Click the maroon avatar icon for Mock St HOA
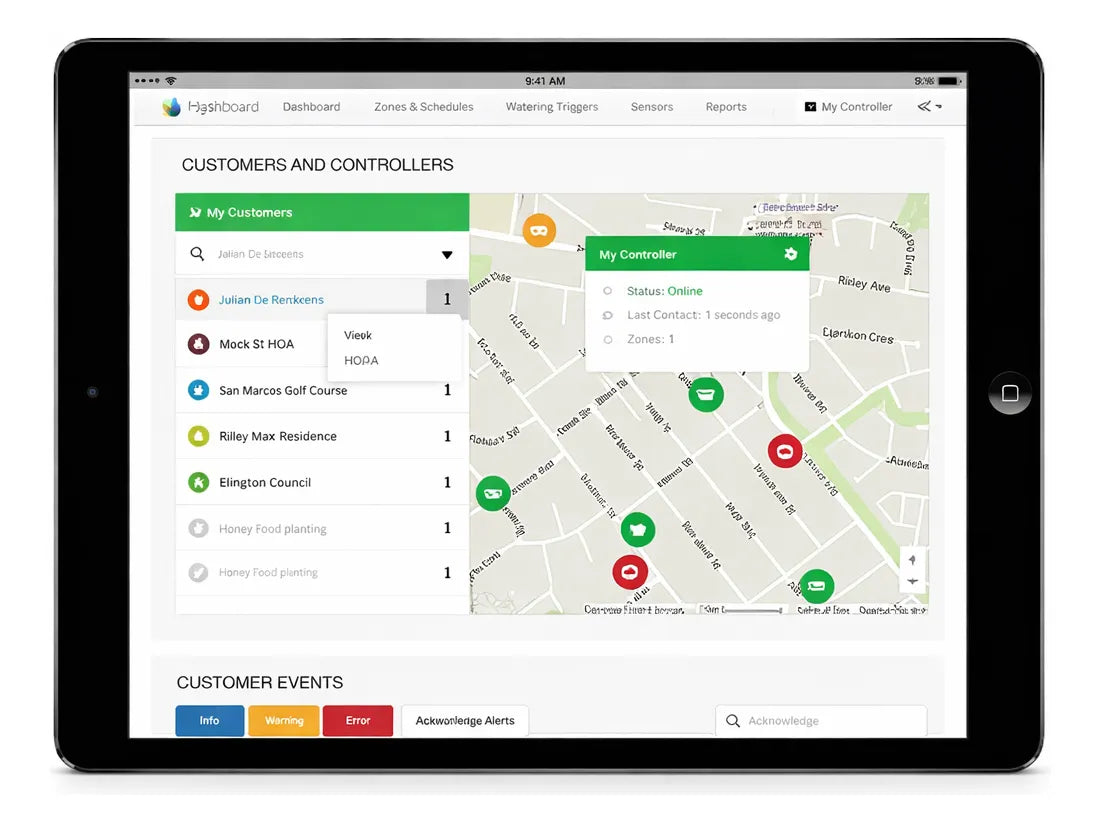 [x=199, y=344]
